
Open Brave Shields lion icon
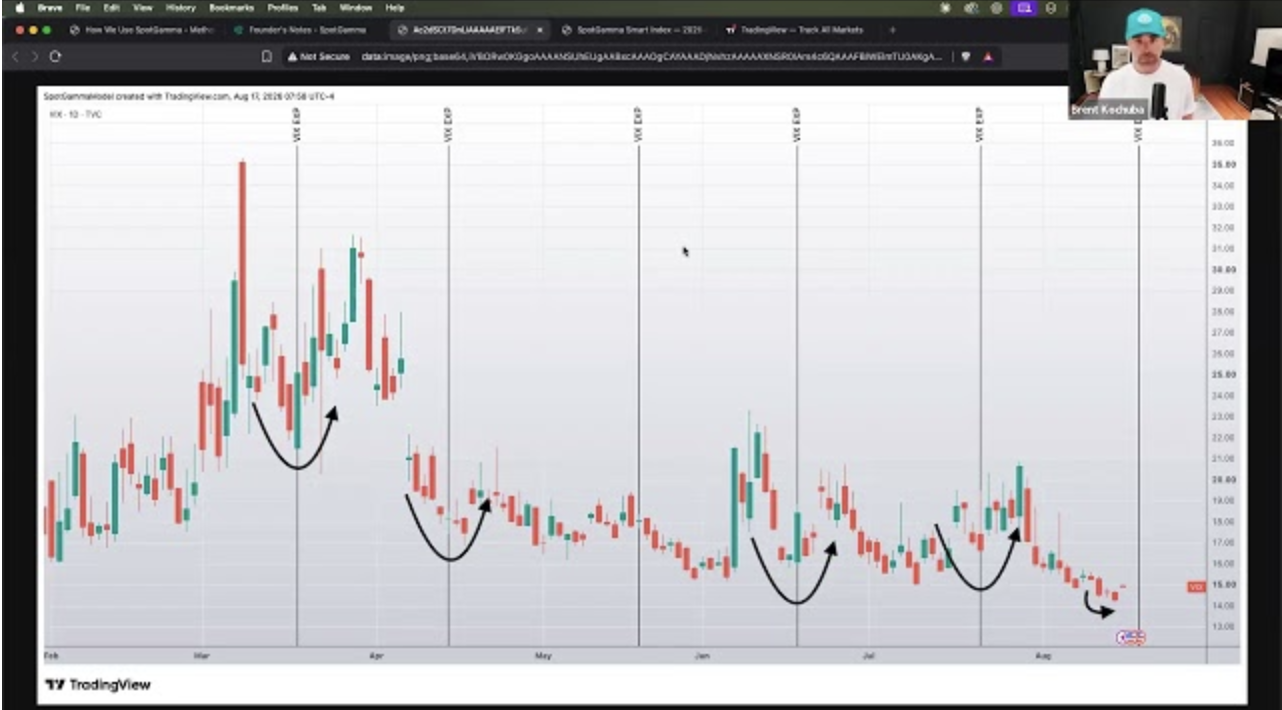click(x=966, y=57)
